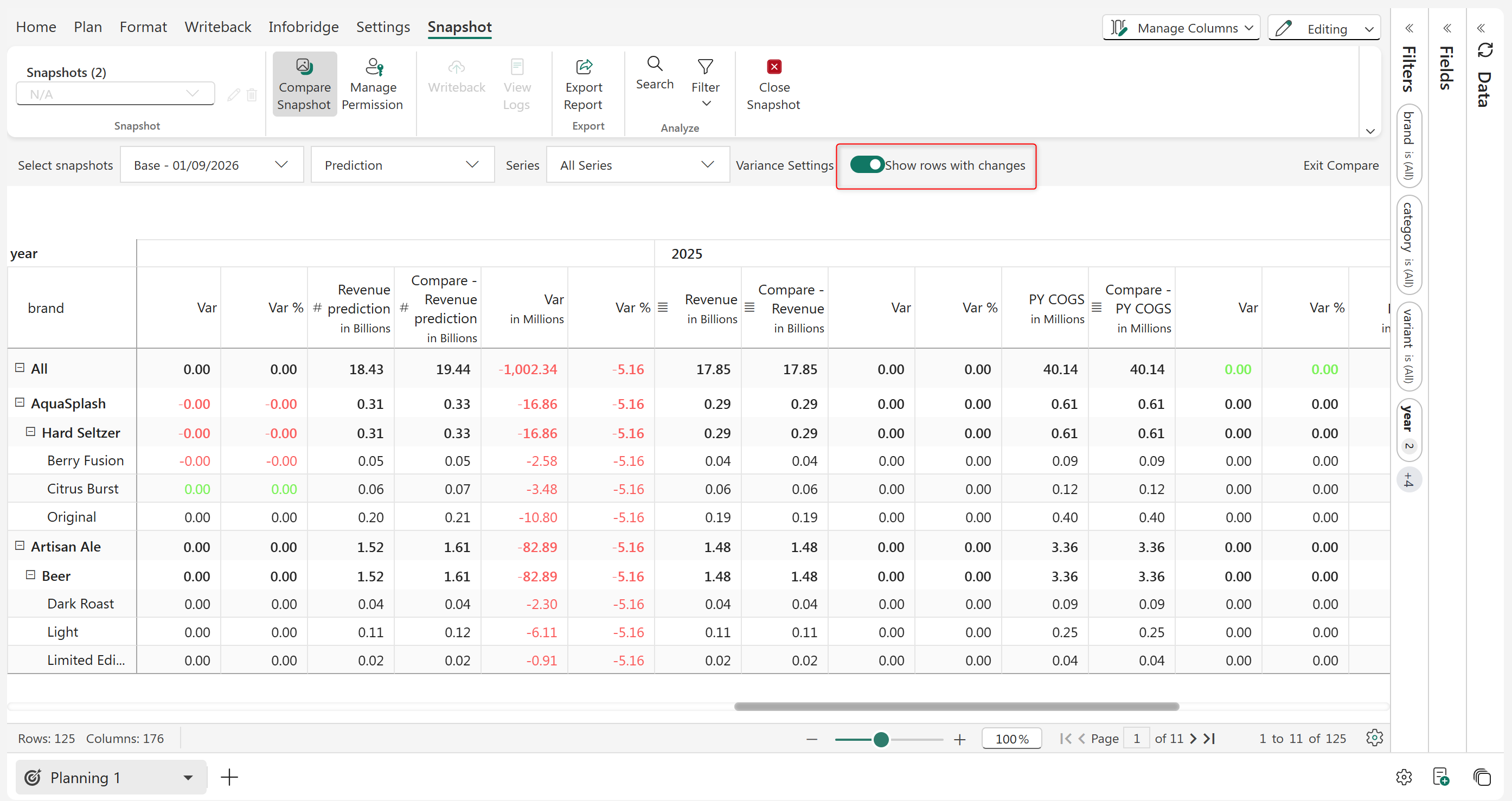Click the Compare Snapshot icon

[304, 66]
